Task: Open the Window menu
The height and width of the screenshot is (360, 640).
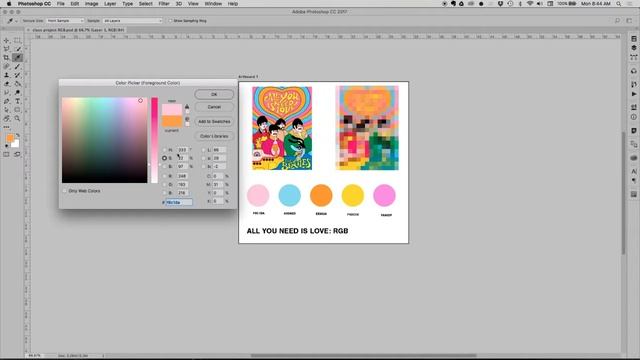Action: 213,4
